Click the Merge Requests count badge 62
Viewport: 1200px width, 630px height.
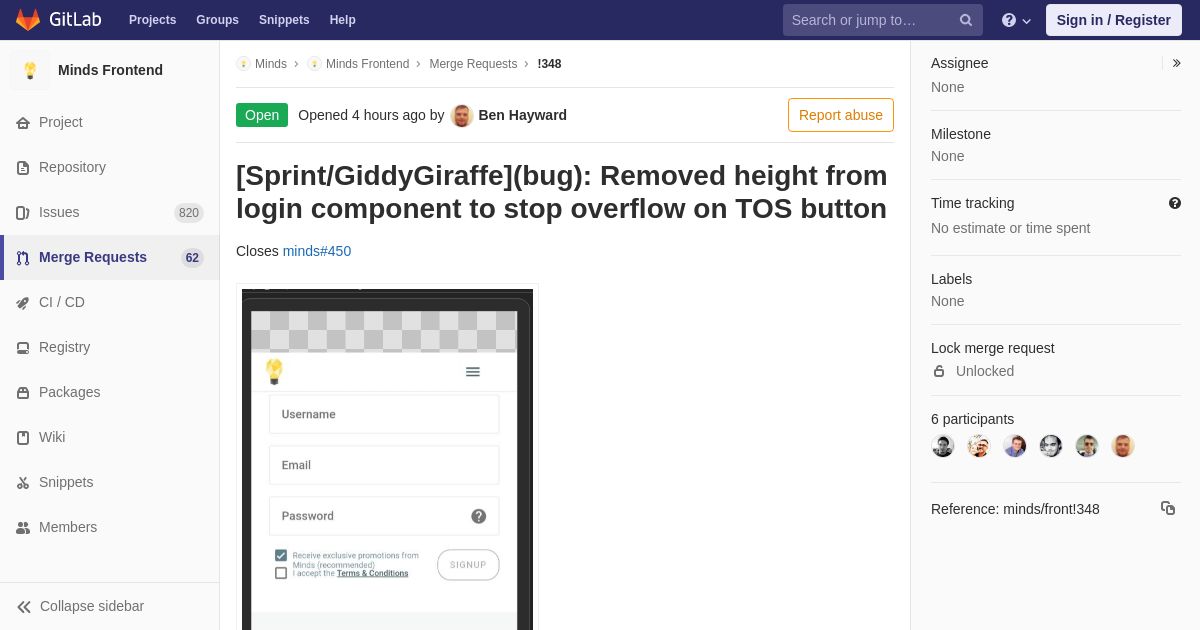[192, 258]
